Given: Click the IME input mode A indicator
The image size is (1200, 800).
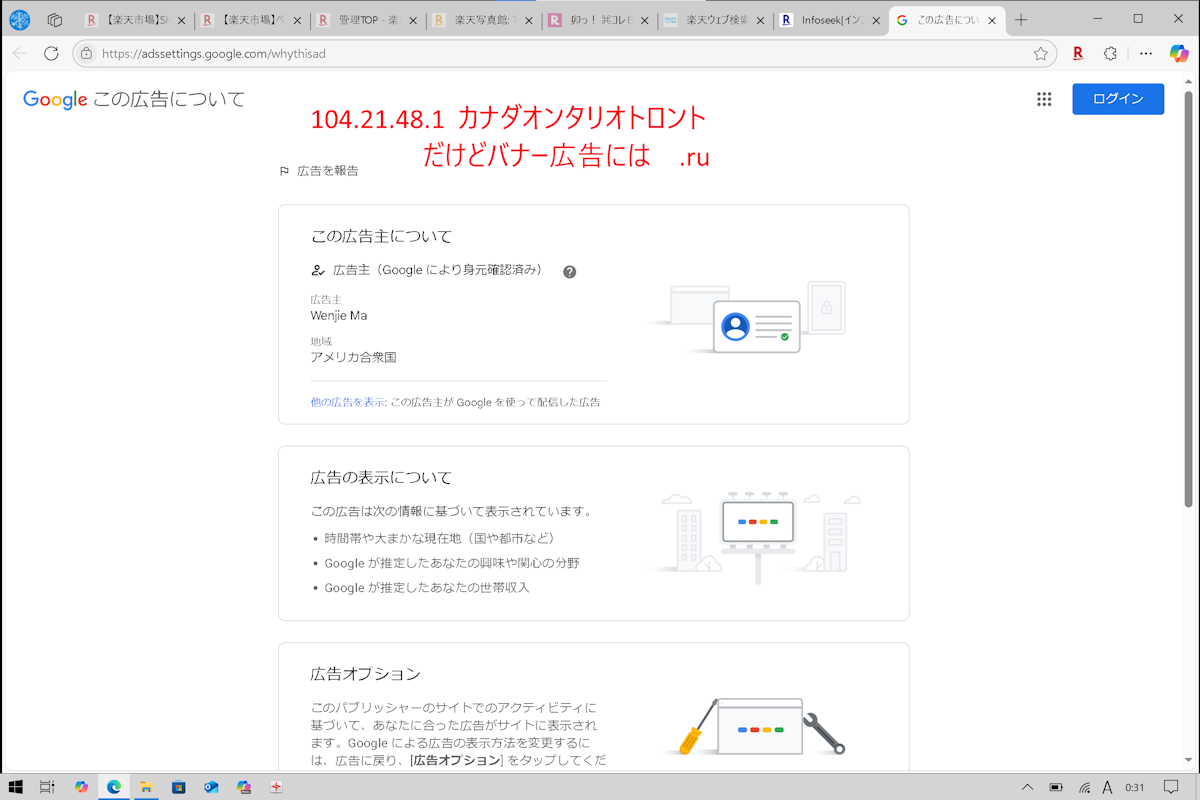Looking at the screenshot, I should pyautogui.click(x=1108, y=786).
